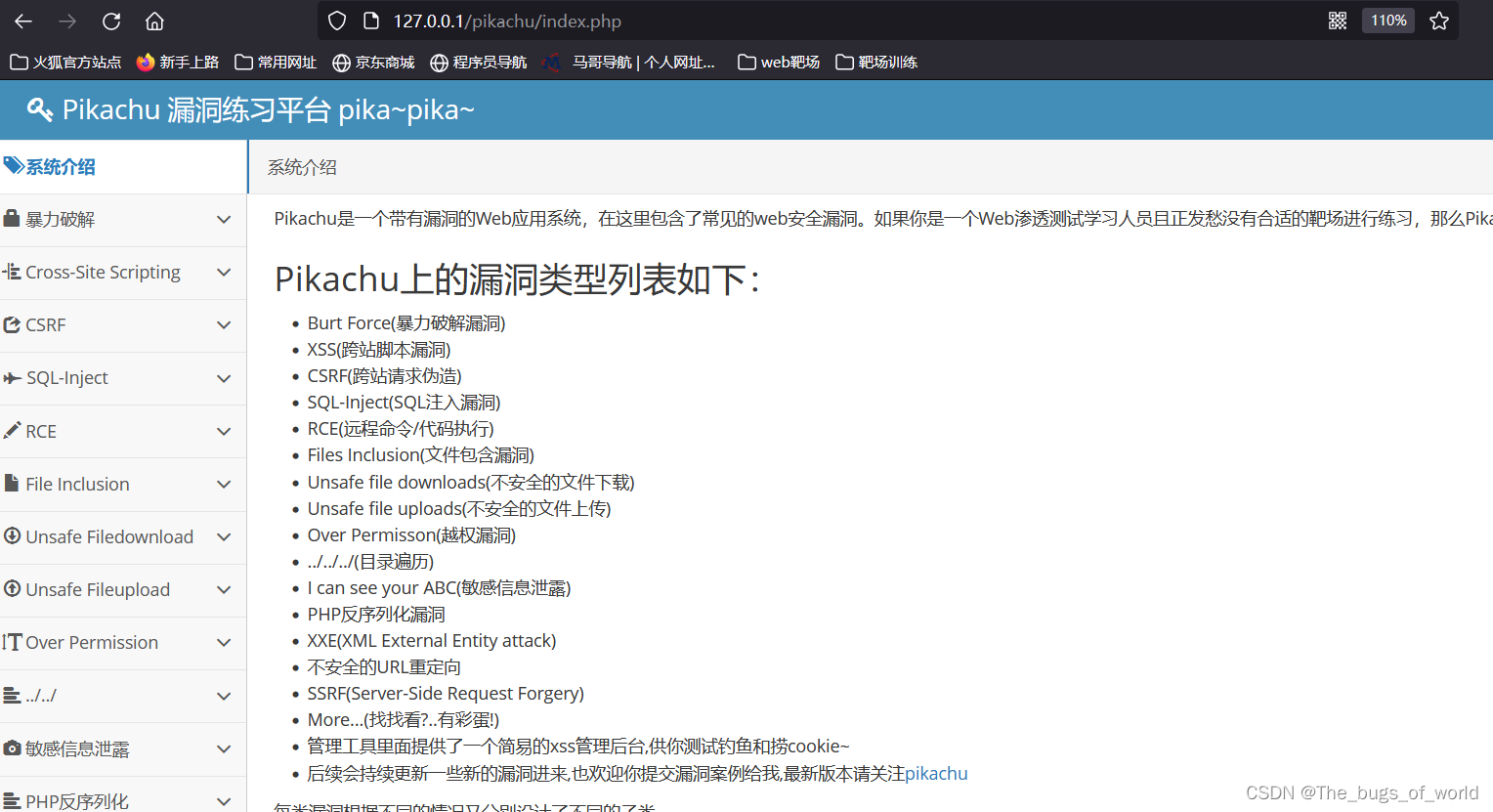The image size is (1493, 812).
Task: Expand the Unsafe Filedownload chevron
Action: tap(224, 536)
